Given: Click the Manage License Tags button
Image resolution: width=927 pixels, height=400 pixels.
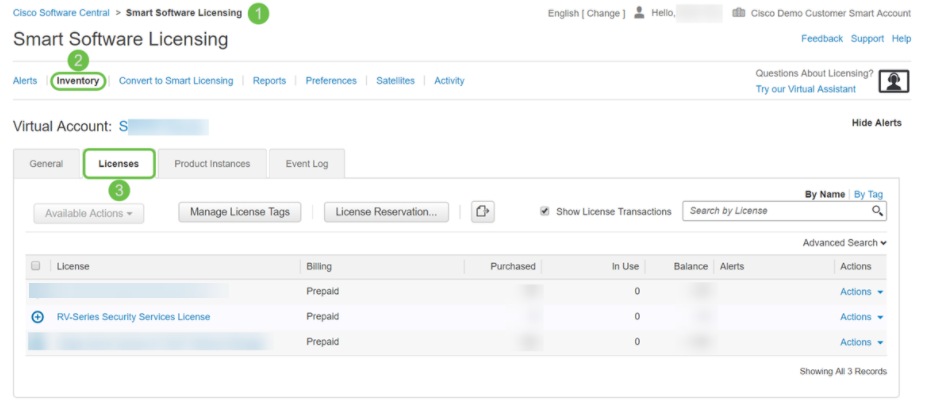Looking at the screenshot, I should point(240,212).
